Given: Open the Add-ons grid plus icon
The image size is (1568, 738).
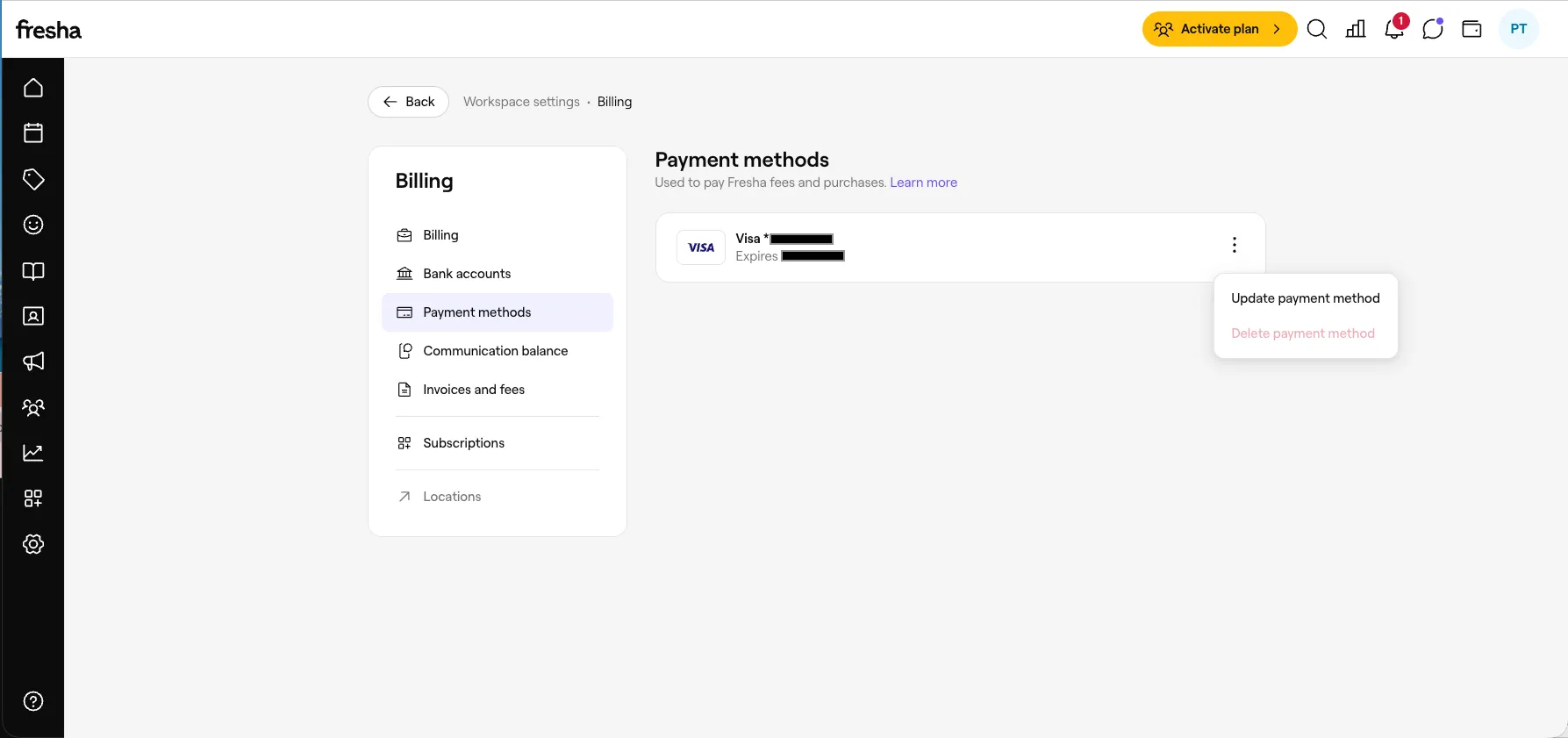Looking at the screenshot, I should 33,498.
